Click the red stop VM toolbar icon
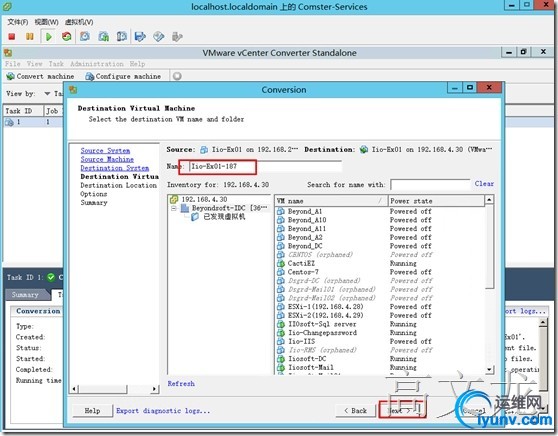 (x=12, y=37)
